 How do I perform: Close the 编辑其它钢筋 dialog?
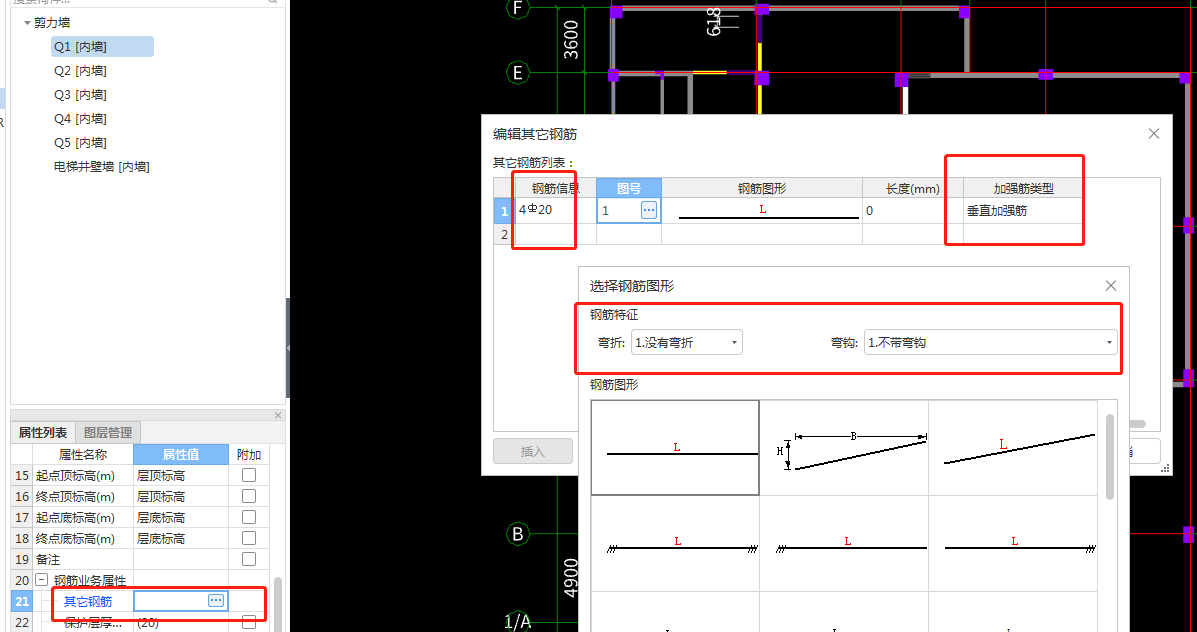[1153, 134]
